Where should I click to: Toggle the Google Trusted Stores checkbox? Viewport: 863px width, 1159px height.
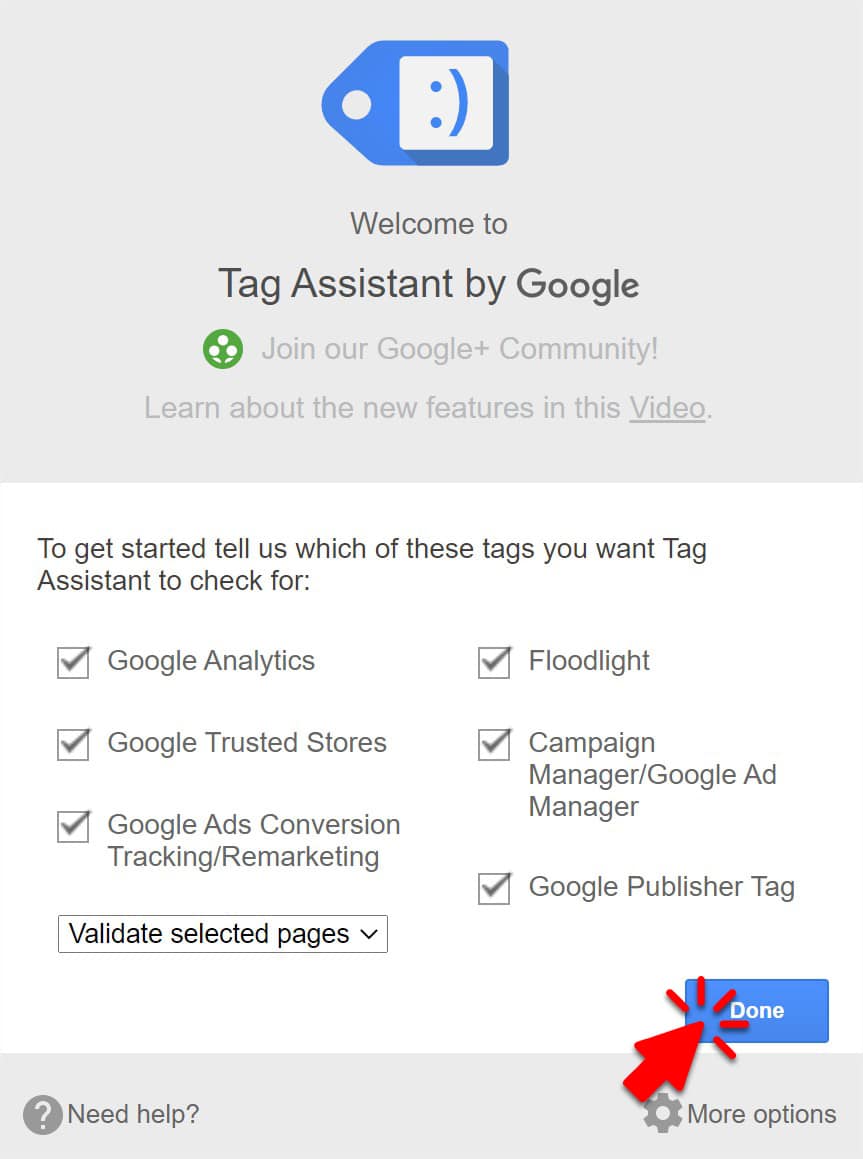(x=73, y=744)
